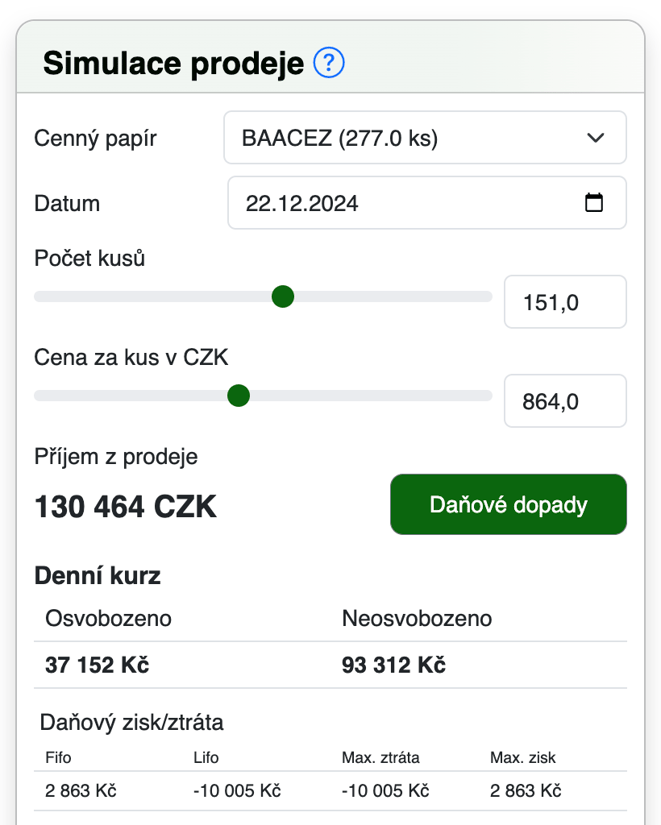This screenshot has height=825, width=661.
Task: Click the Osvobozeno column header
Action: tap(108, 619)
